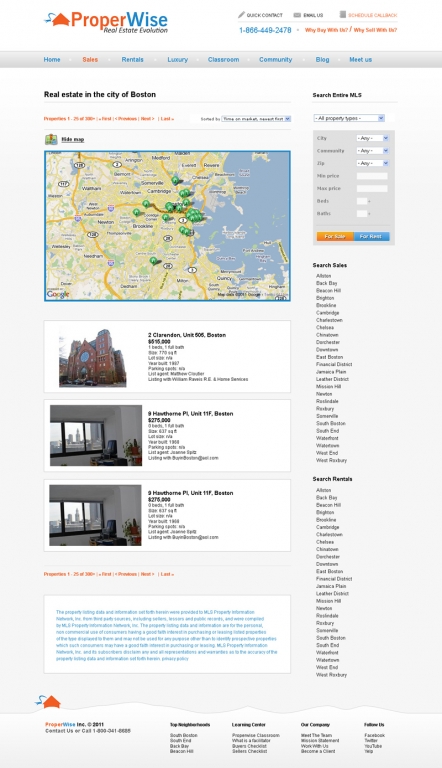Open the City dropdown in MLS search

point(372,138)
